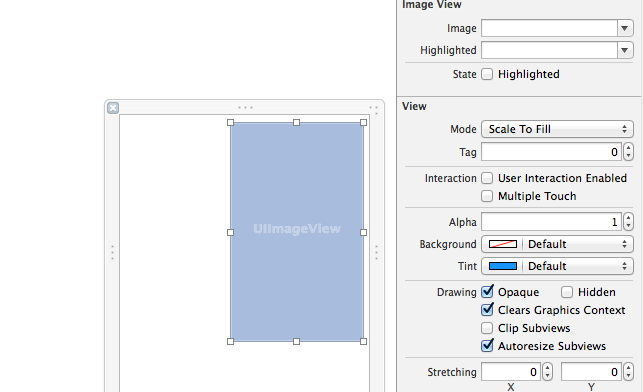Viewport: 643px width, 392px height.
Task: Click the Highlighted combo box field
Action: point(550,50)
